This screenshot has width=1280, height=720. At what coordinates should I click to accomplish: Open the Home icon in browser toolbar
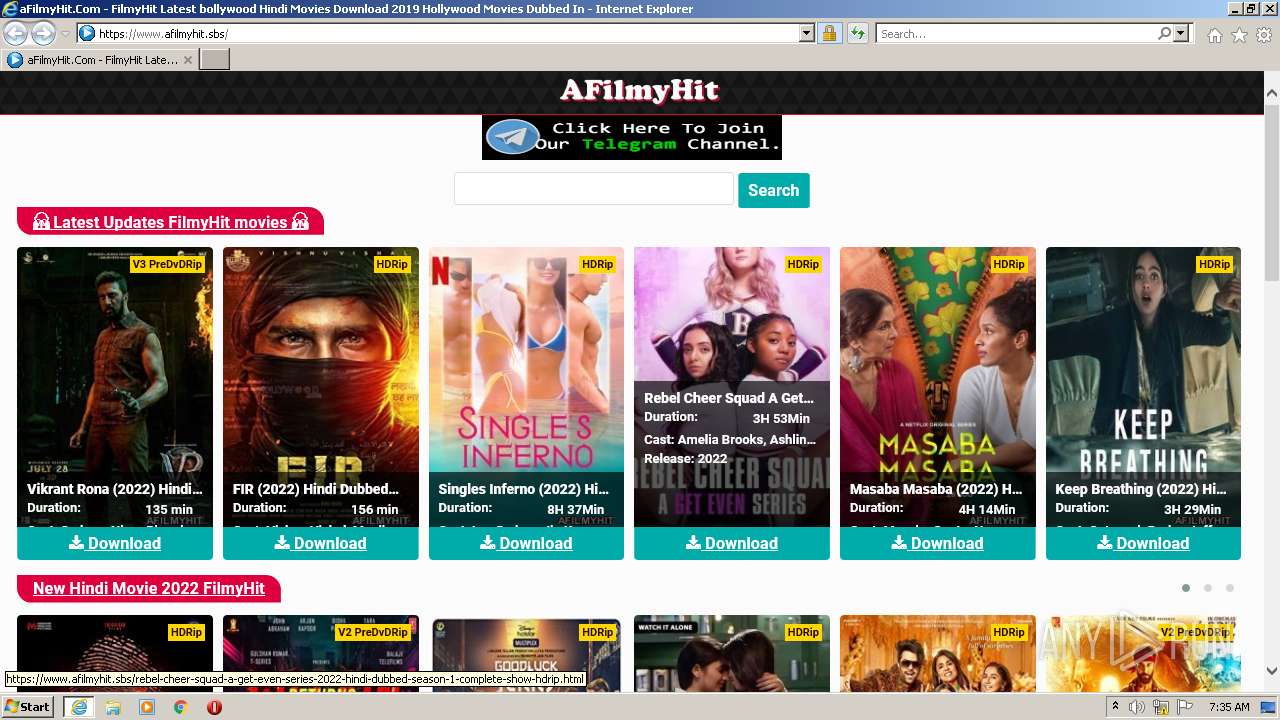point(1214,35)
